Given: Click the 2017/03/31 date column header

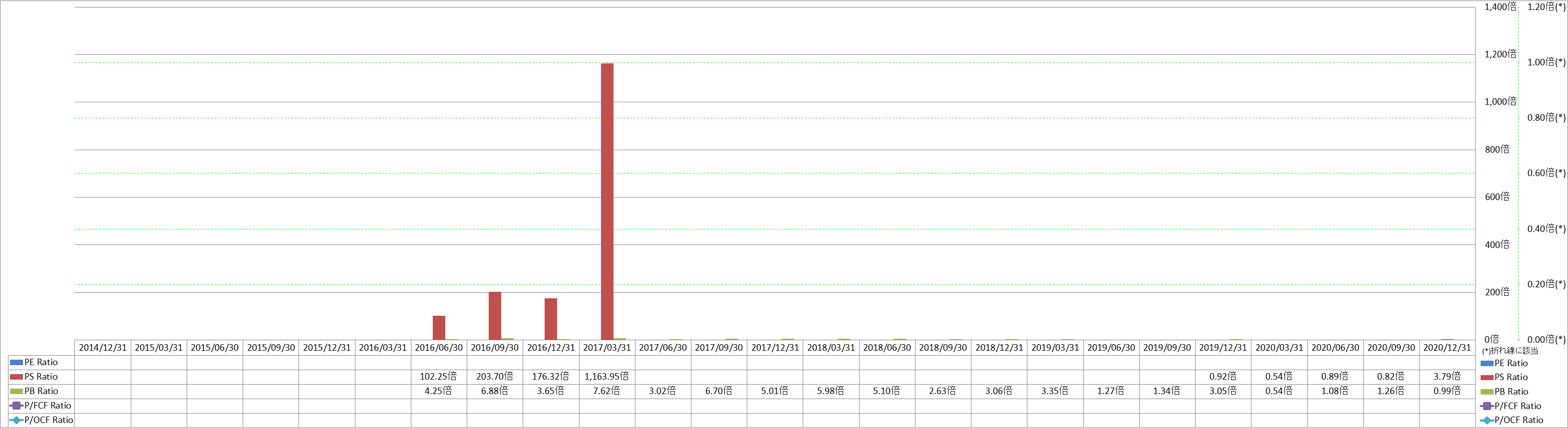Looking at the screenshot, I should point(607,348).
